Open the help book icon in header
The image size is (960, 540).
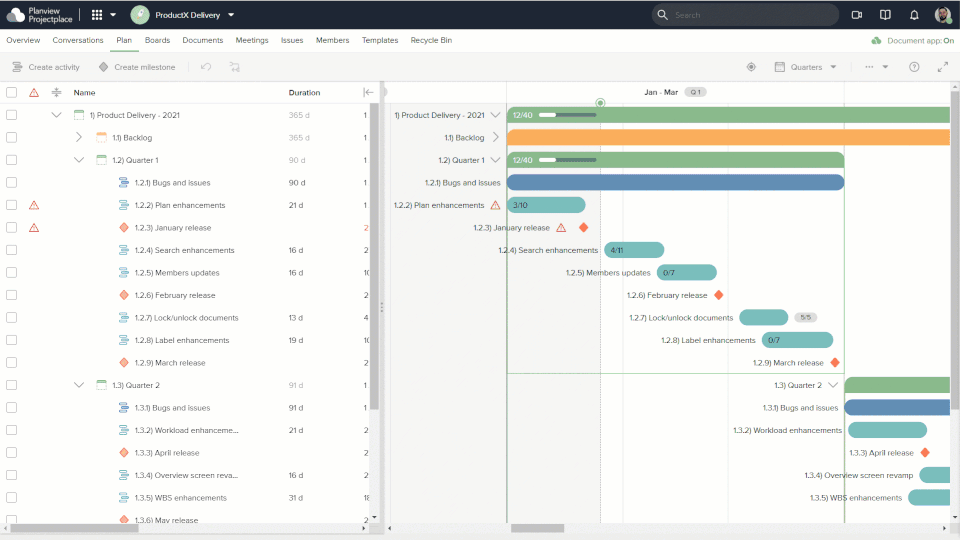tap(885, 15)
